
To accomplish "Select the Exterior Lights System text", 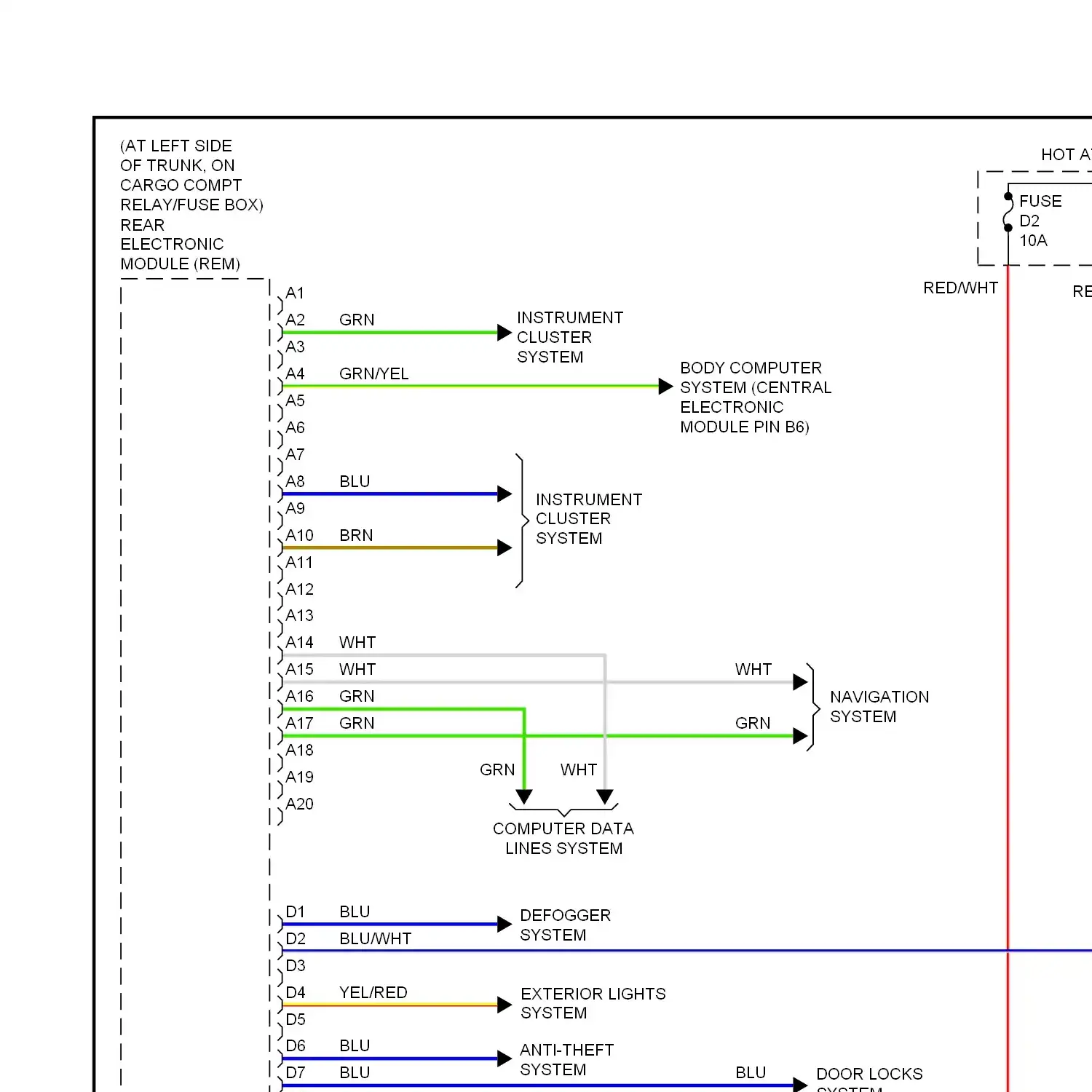I will pos(593,1004).
